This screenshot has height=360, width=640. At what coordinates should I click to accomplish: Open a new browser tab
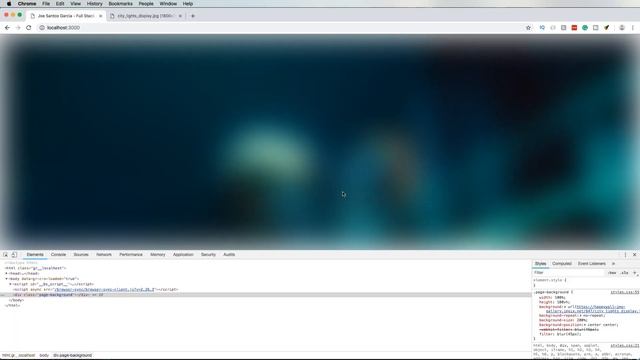click(x=193, y=16)
